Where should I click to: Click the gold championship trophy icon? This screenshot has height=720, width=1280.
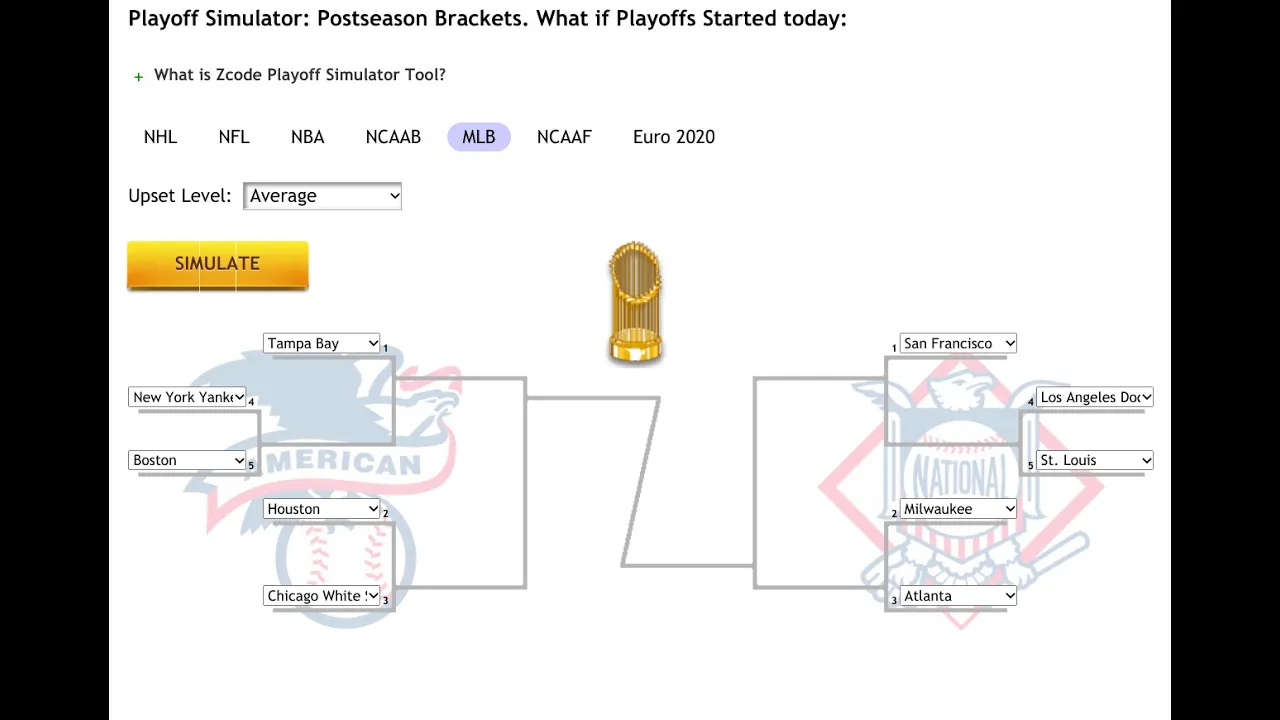pyautogui.click(x=635, y=302)
